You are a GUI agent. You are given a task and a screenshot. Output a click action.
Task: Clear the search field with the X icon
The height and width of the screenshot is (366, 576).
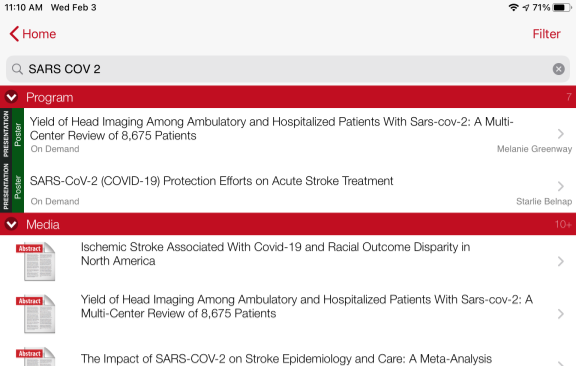pyautogui.click(x=558, y=69)
